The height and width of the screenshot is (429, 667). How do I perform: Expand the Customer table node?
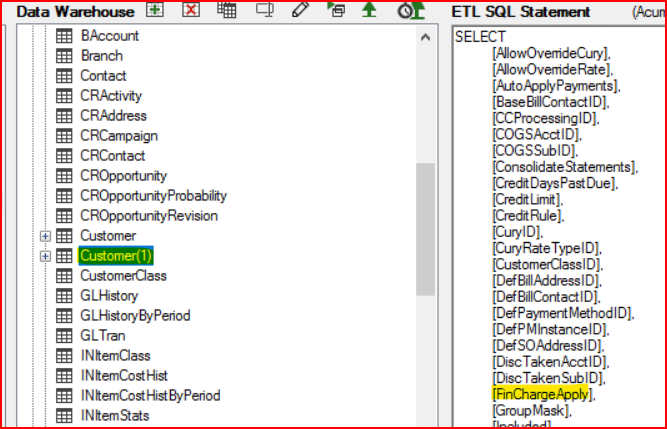[x=45, y=236]
